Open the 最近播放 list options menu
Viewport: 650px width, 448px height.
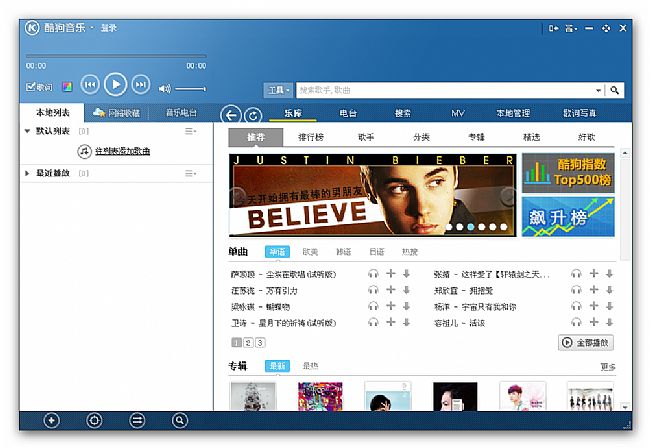(x=190, y=173)
